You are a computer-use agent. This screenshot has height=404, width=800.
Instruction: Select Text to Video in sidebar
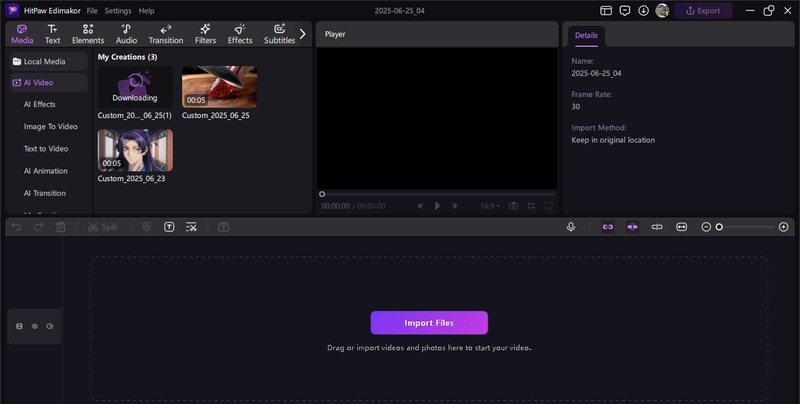(x=46, y=149)
